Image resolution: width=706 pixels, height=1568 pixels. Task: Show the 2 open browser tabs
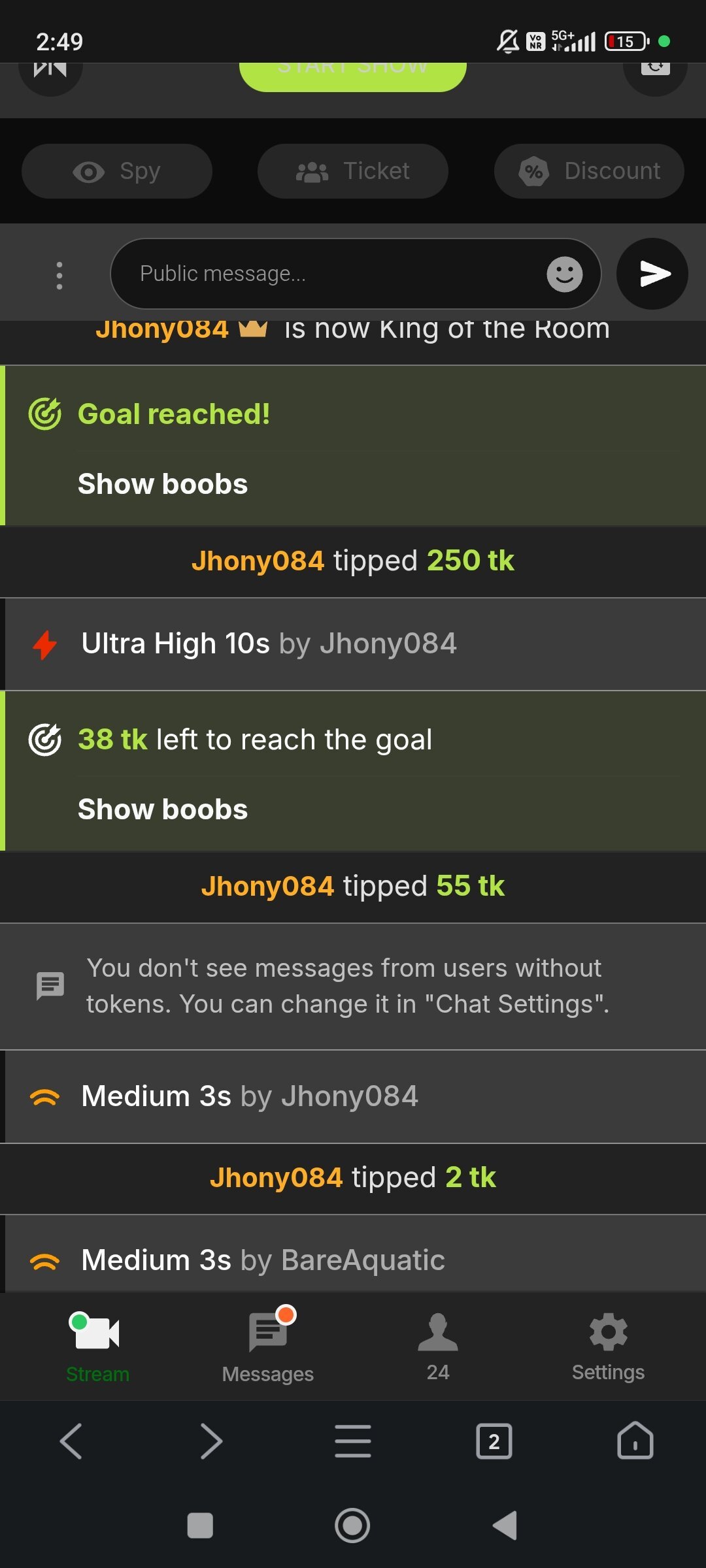pyautogui.click(x=494, y=1441)
